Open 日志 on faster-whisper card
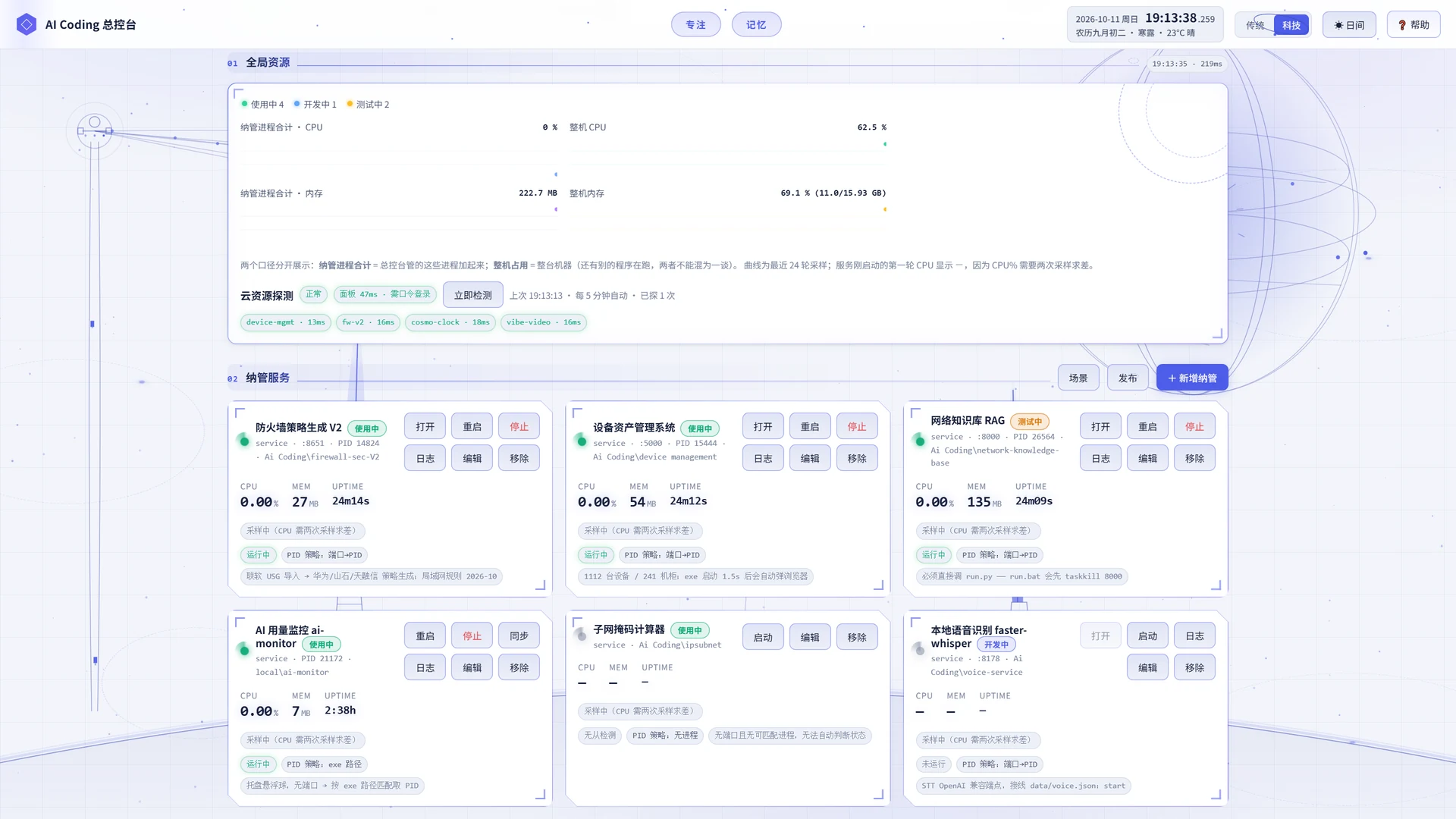1456x819 pixels. 1194,635
